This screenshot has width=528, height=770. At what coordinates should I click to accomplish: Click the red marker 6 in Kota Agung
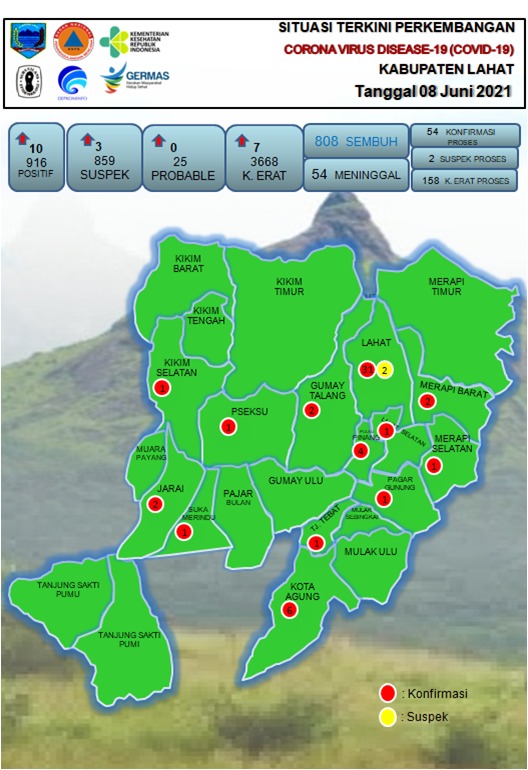click(x=290, y=610)
